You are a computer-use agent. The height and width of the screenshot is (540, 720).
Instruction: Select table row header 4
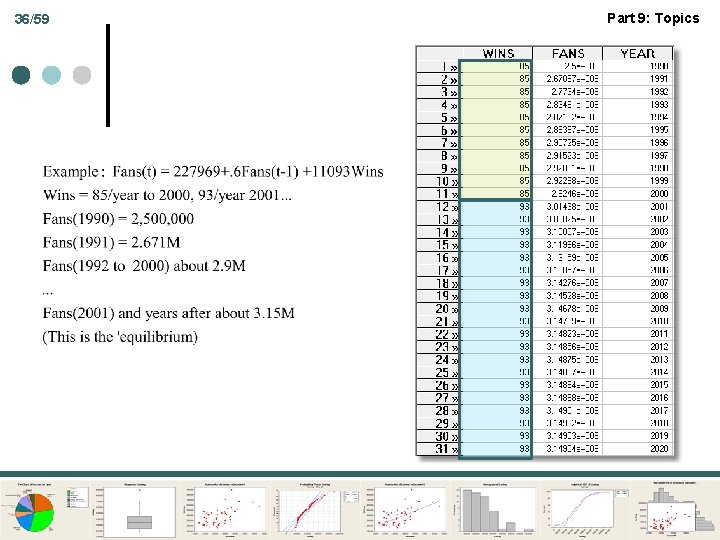438,105
